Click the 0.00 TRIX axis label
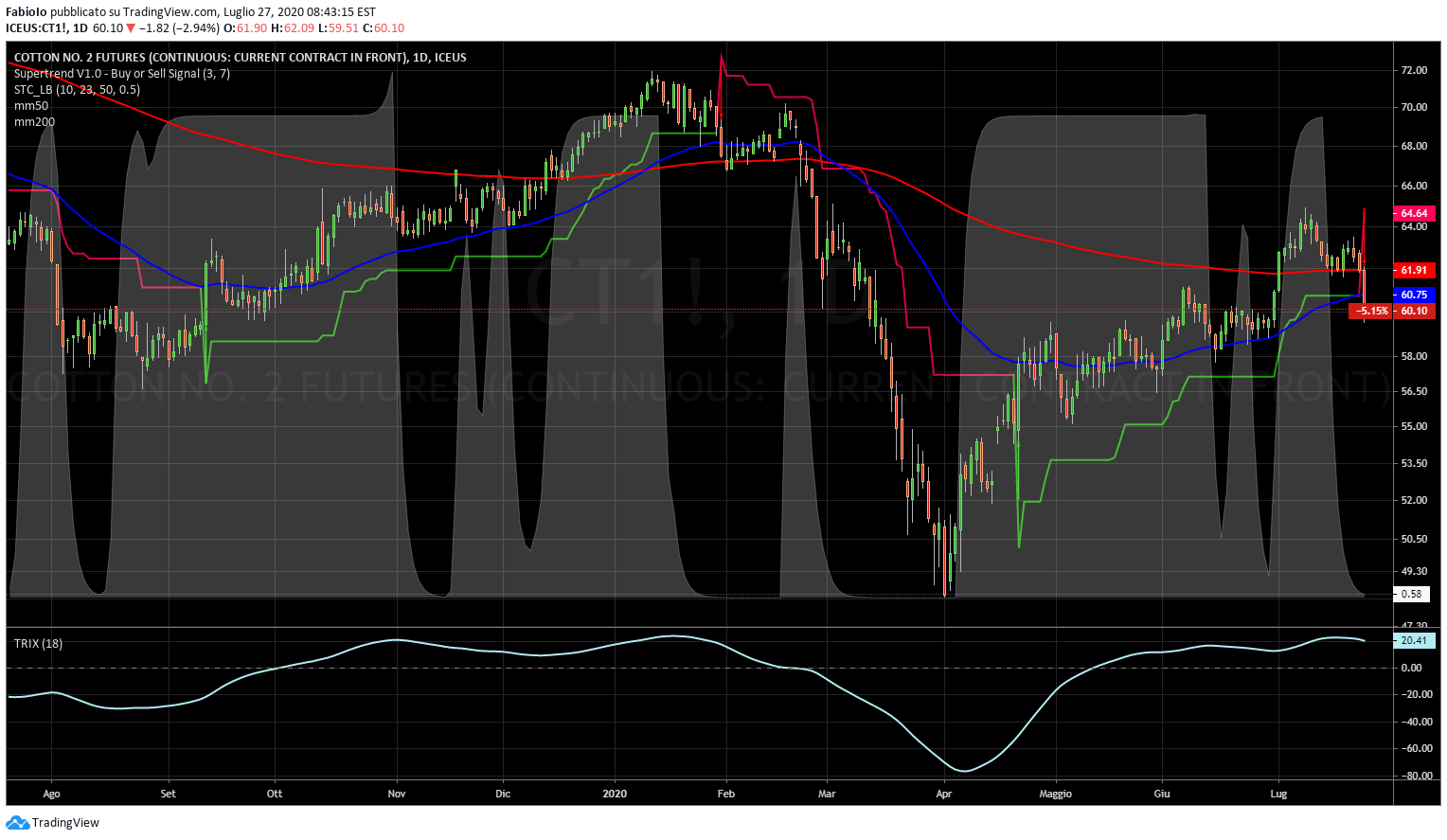This screenshot has width=1447, height=840. (1411, 668)
